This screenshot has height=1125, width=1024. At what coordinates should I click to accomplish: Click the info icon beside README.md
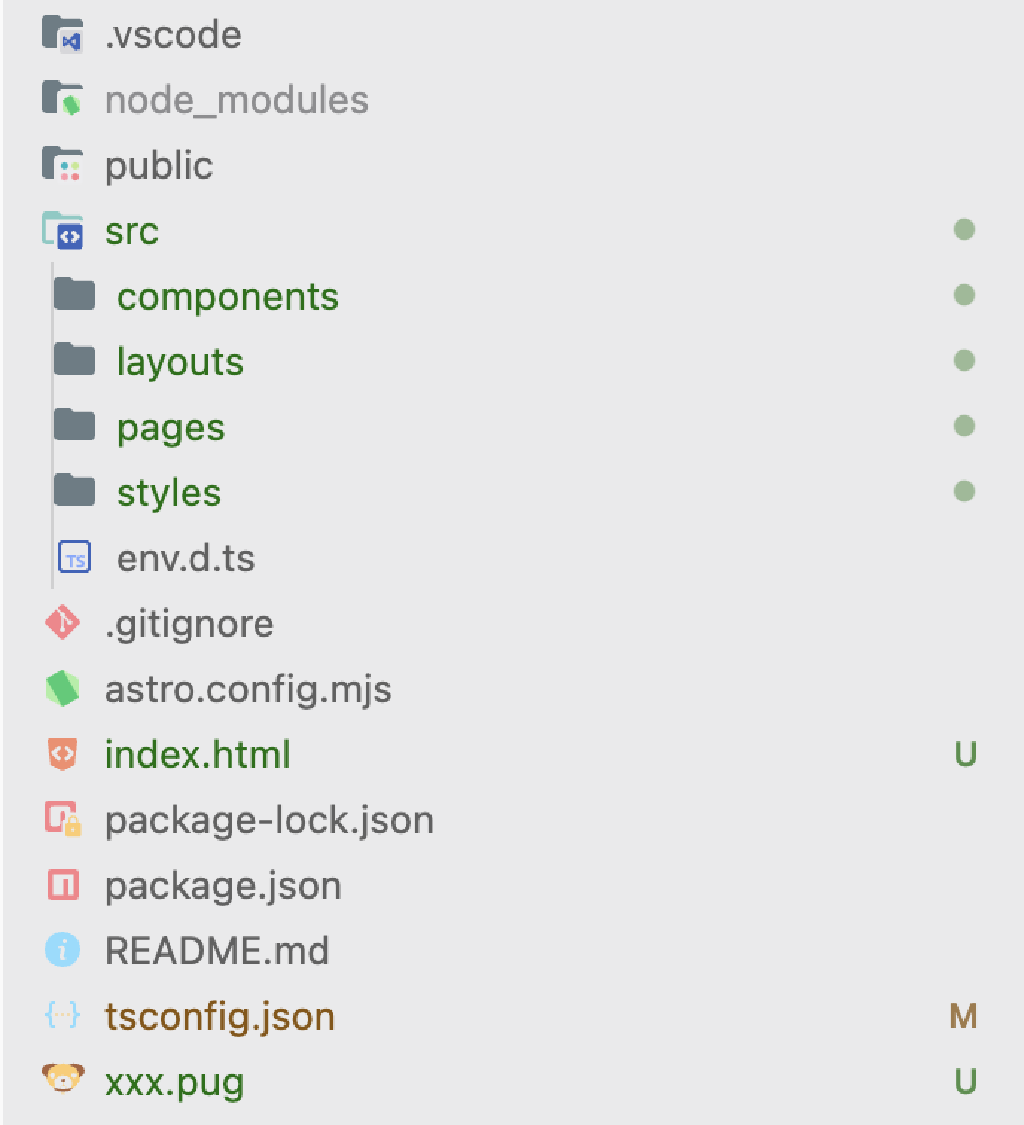(62, 950)
